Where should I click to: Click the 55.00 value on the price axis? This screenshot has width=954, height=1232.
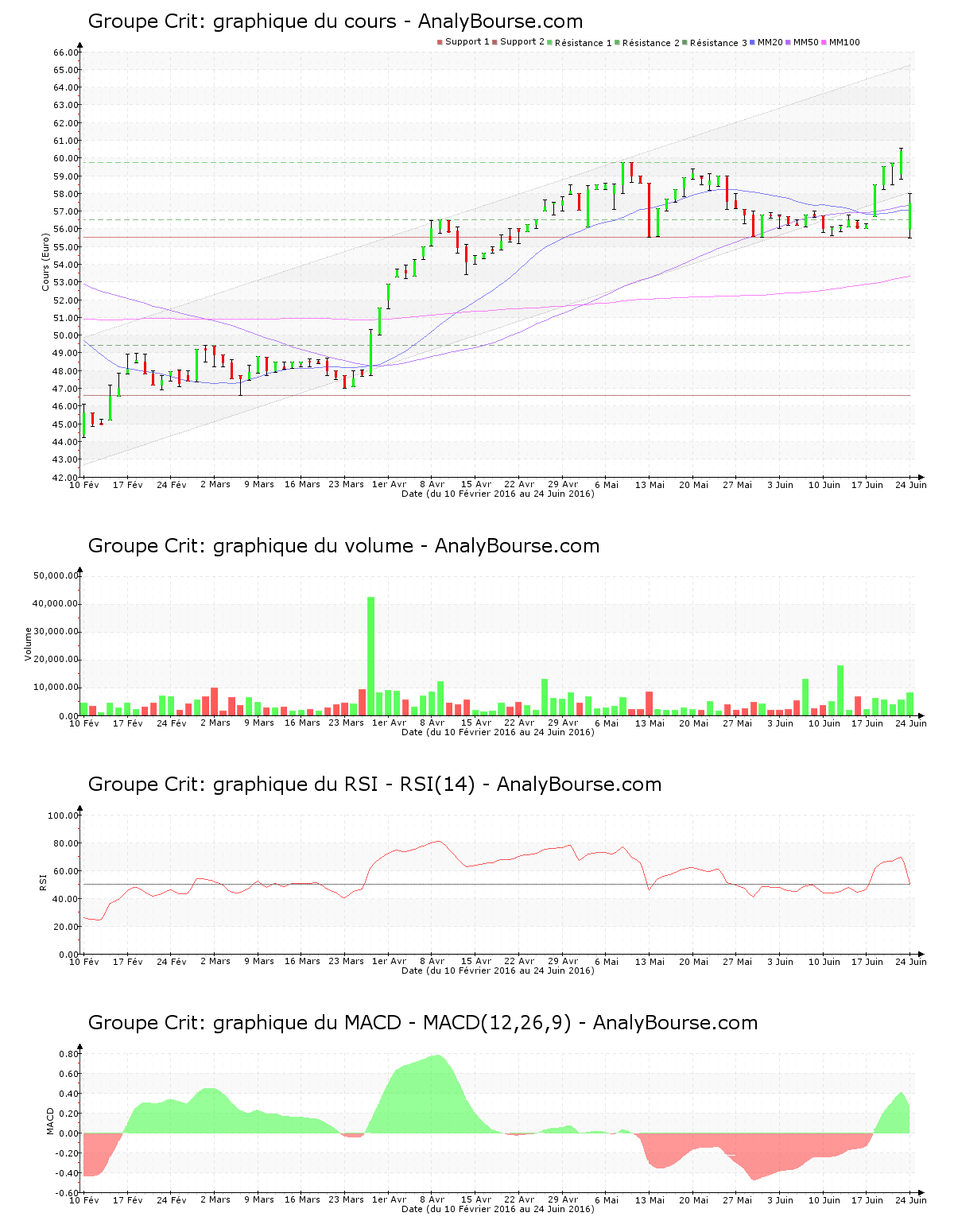(65, 247)
